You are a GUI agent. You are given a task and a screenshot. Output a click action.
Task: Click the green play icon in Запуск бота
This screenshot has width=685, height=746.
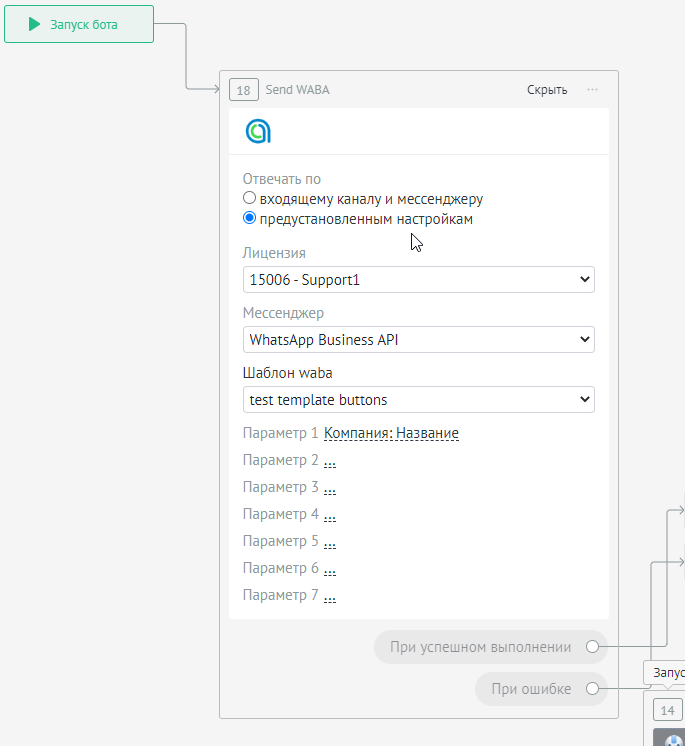pos(35,24)
